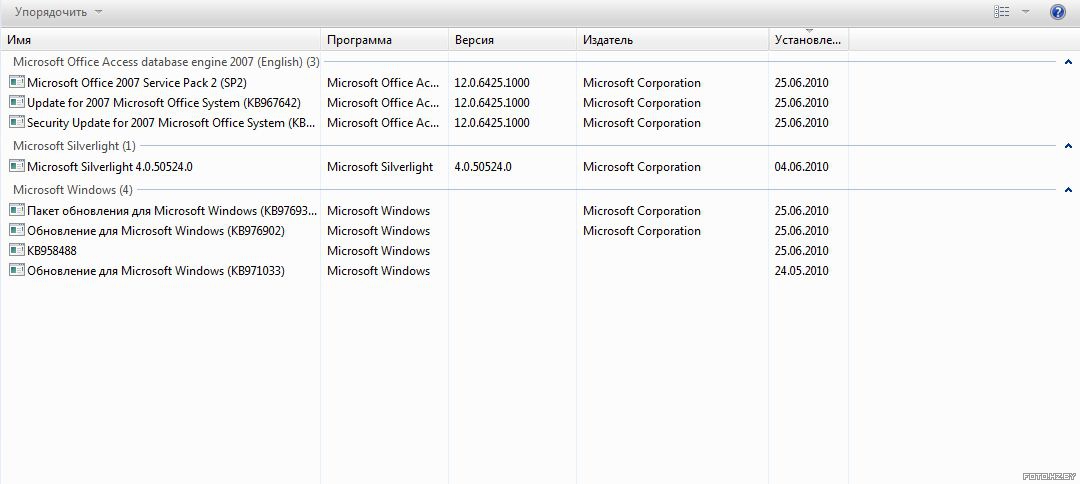Click the icon for Обновление KB971033

pos(17,270)
